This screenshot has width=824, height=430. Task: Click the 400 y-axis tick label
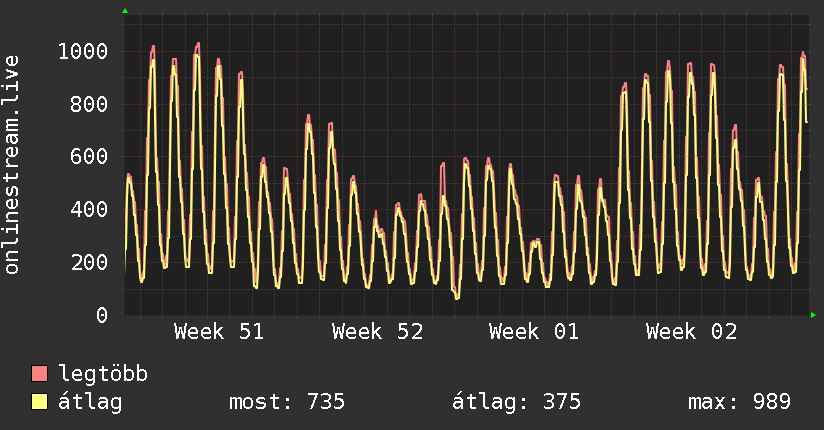(89, 209)
